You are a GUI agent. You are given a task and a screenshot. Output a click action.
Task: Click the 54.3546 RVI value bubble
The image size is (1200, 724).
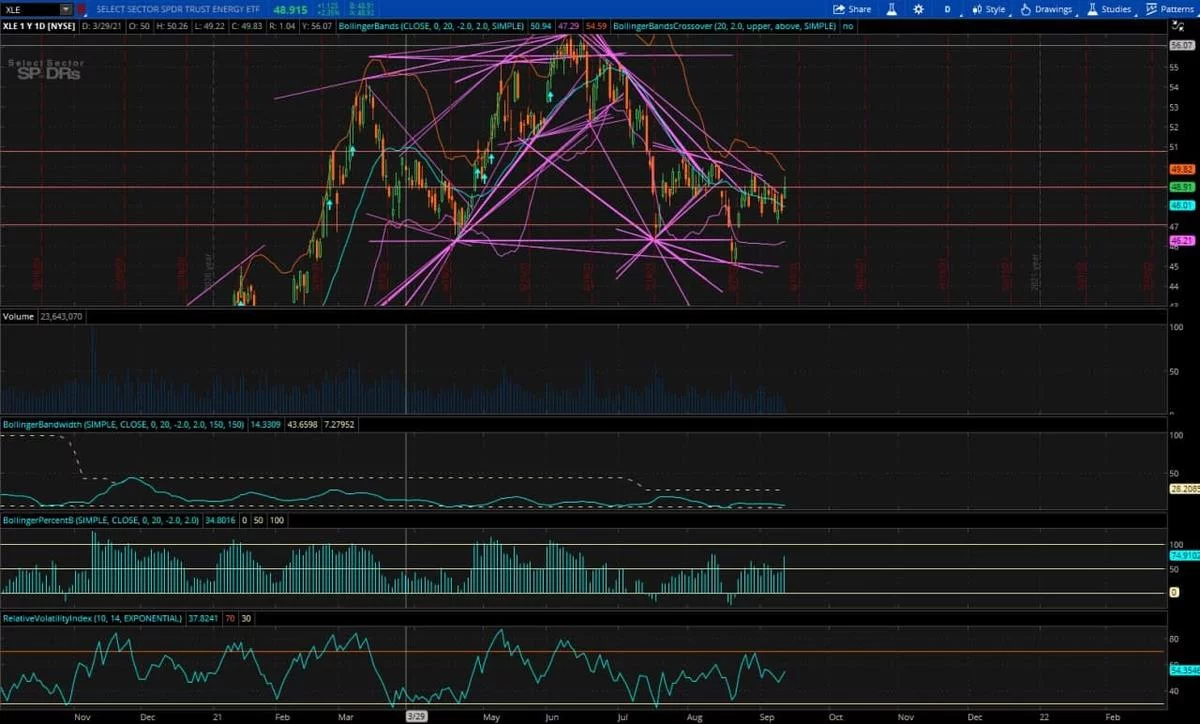point(1184,670)
